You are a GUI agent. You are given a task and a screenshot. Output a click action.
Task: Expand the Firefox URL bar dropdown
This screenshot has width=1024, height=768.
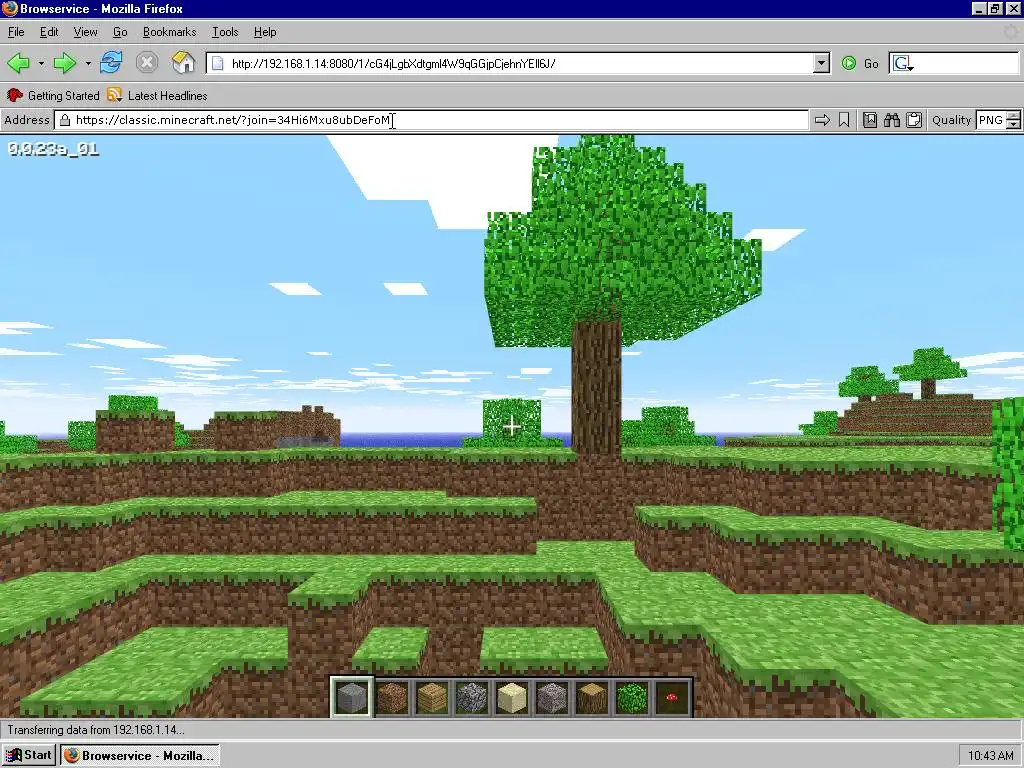(822, 63)
